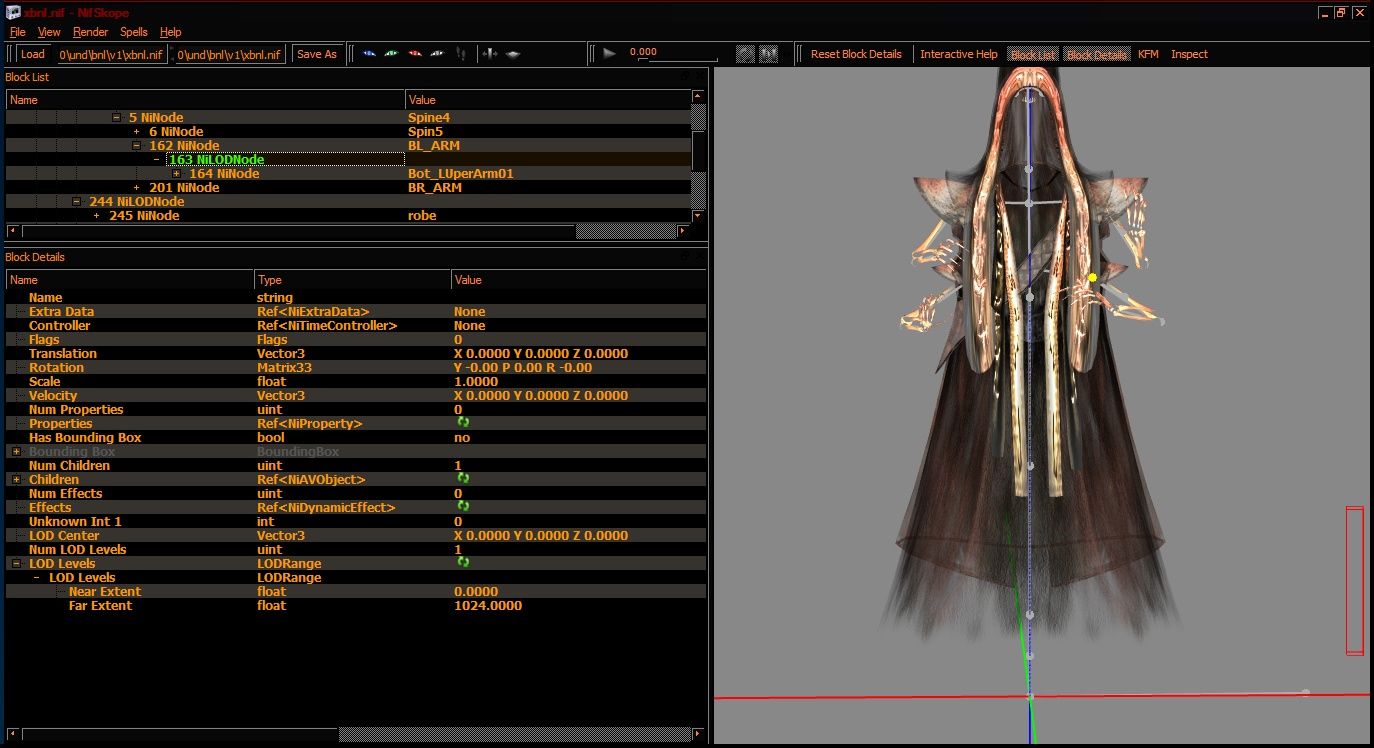Image resolution: width=1374 pixels, height=748 pixels.
Task: Click the flip view icon with arrows
Action: coord(490,54)
